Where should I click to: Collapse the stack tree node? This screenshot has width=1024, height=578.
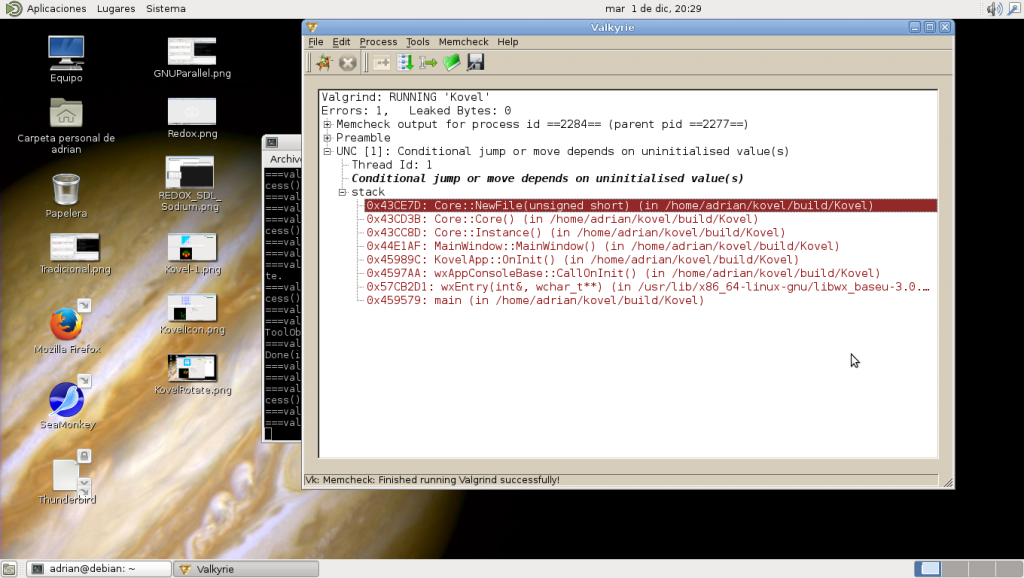(x=342, y=192)
